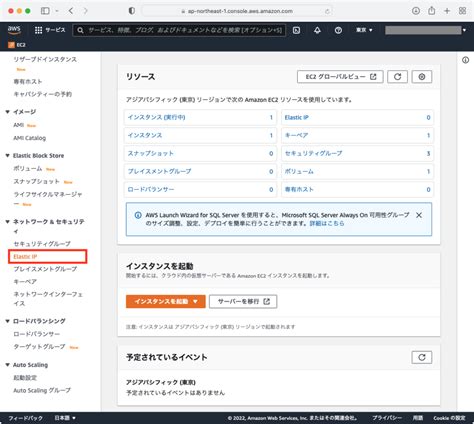This screenshot has height=424, width=474.
Task: Select ネットワークインターフェイス in sidebar
Action: [48, 299]
